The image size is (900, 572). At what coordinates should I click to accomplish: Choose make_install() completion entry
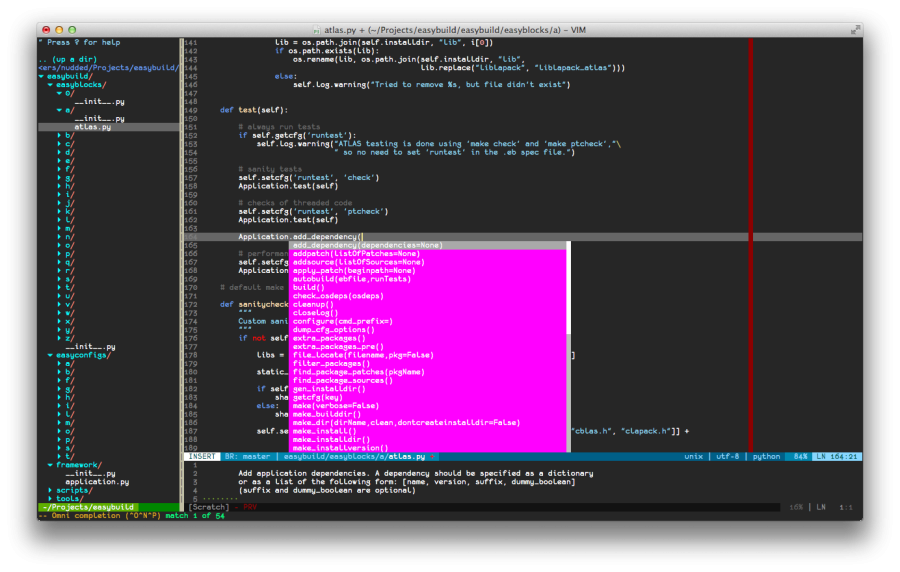pyautogui.click(x=325, y=431)
